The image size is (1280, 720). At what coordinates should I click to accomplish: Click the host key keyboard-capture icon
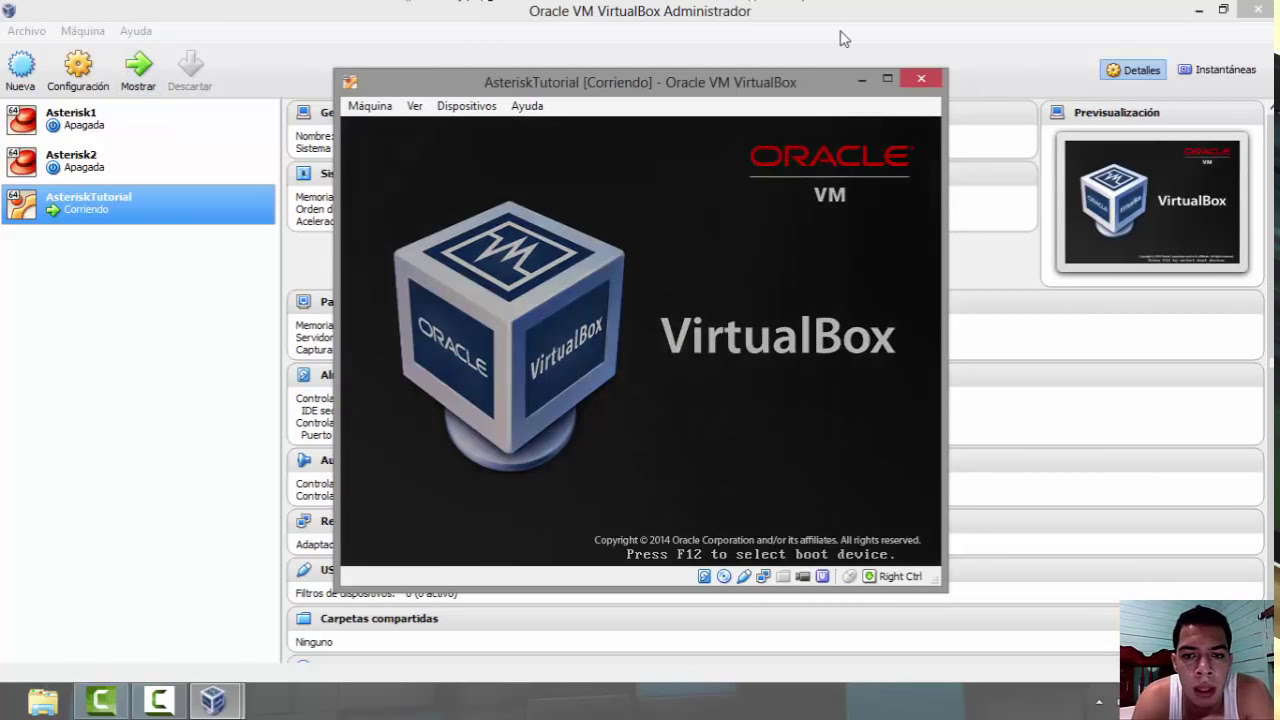coord(869,576)
